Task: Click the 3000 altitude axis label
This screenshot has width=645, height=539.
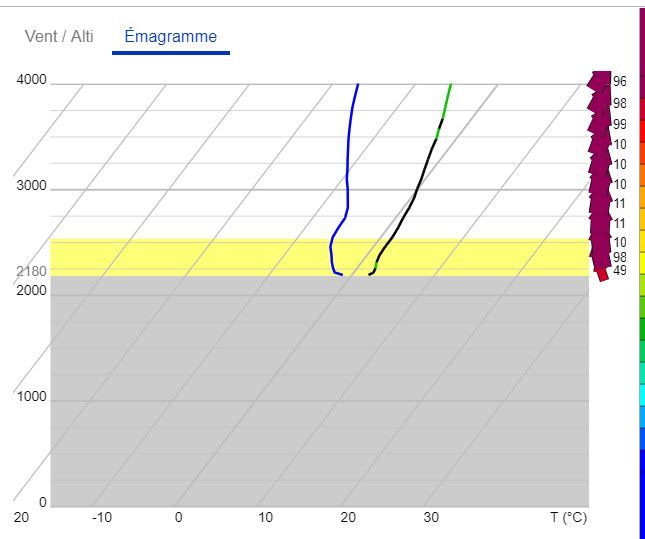Action: (31, 186)
